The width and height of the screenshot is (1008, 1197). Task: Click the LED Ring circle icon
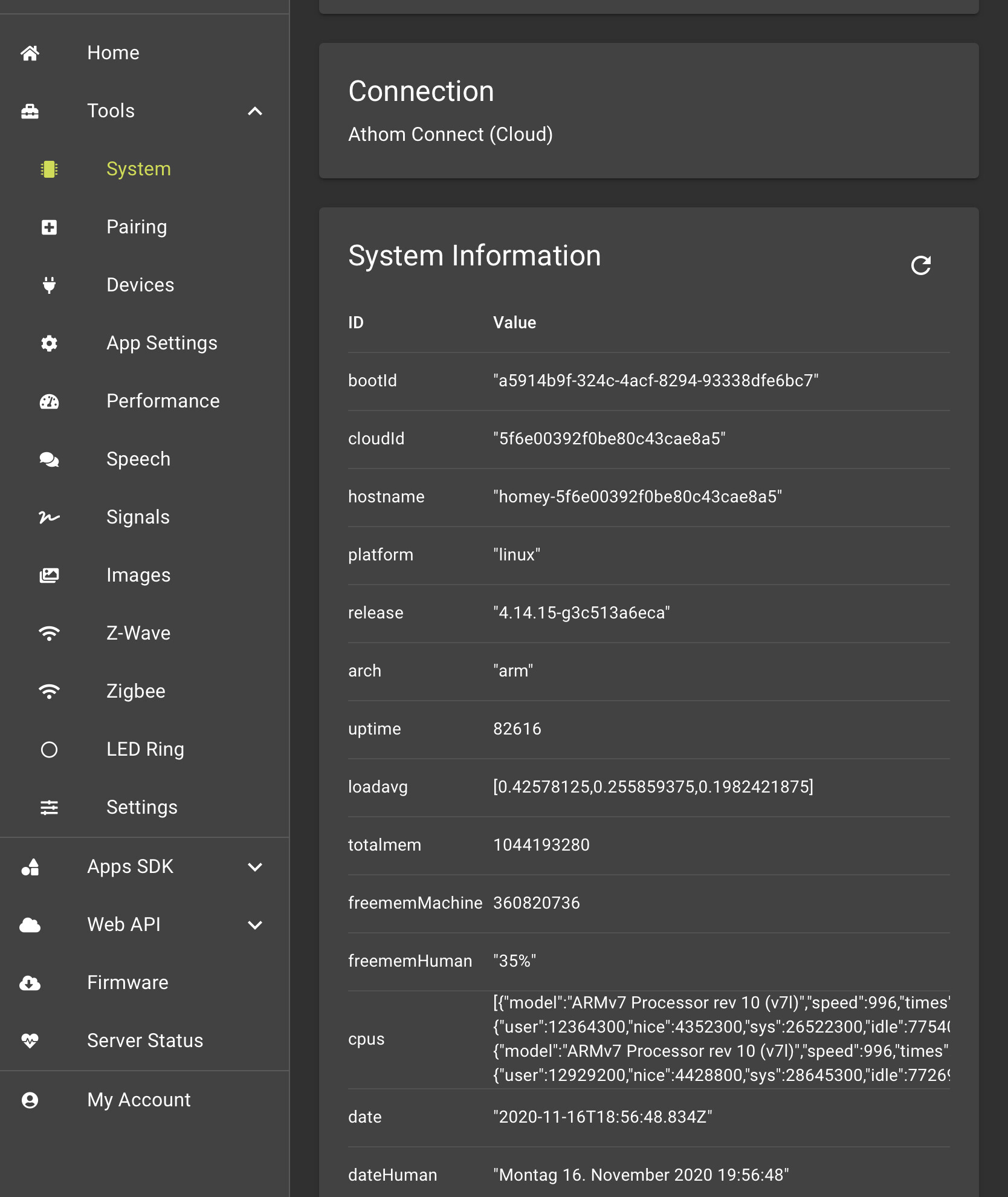[49, 750]
